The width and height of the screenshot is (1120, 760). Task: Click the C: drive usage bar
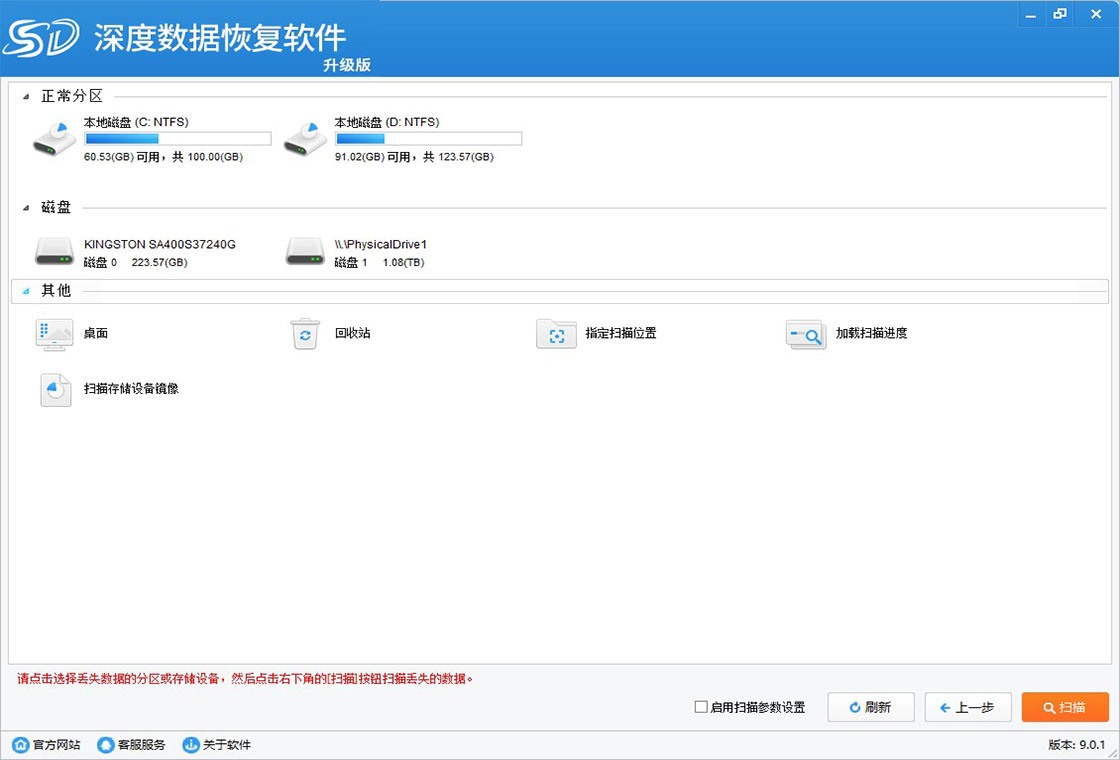pos(178,139)
